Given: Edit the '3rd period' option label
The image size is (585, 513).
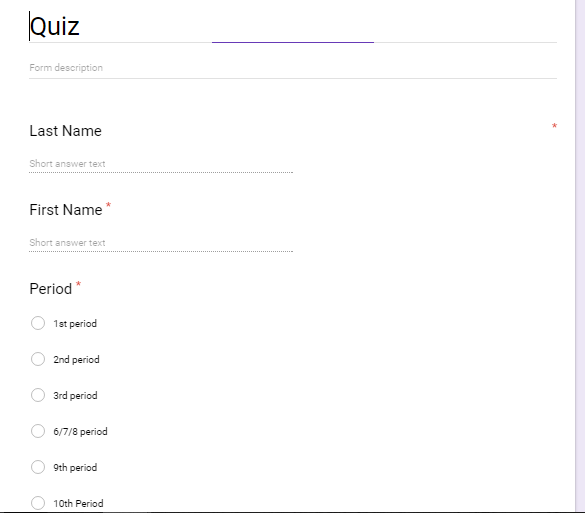Looking at the screenshot, I should tap(75, 395).
